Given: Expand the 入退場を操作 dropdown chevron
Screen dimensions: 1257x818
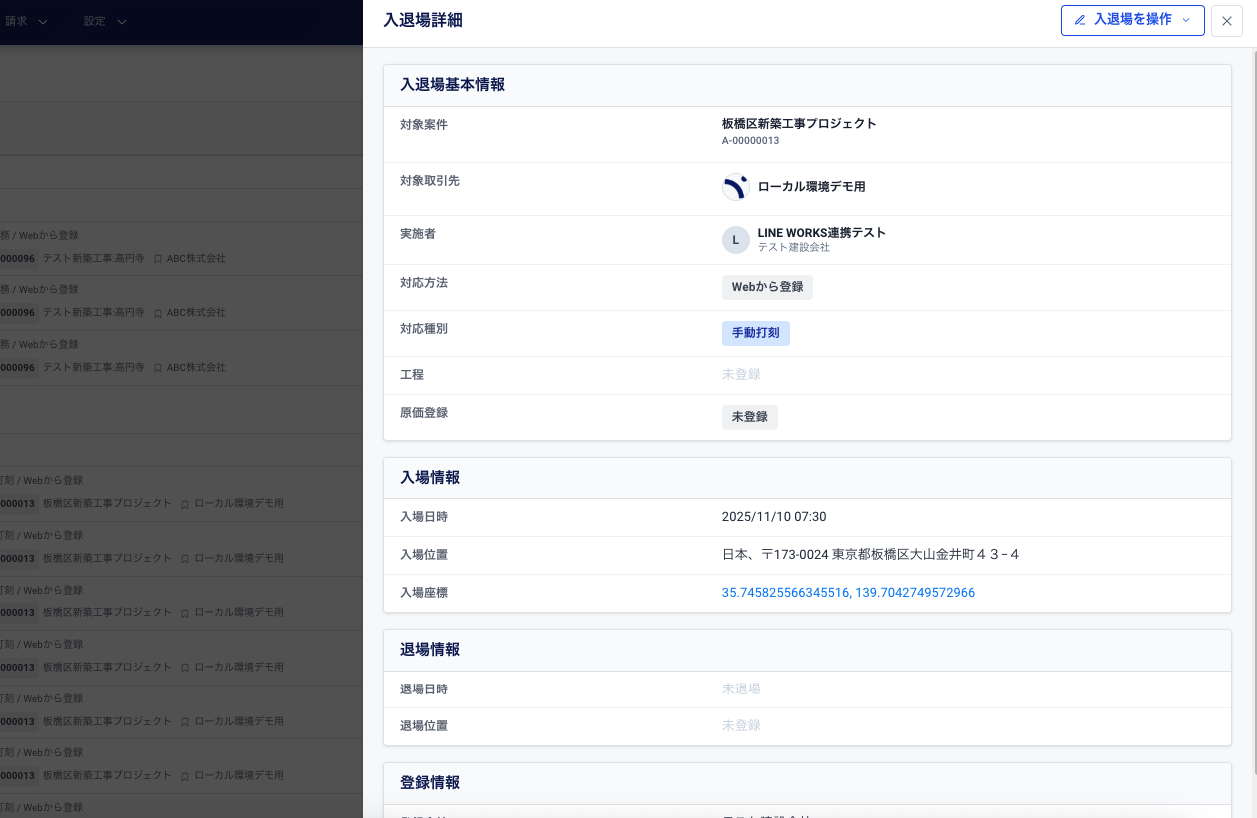Looking at the screenshot, I should pos(1186,20).
